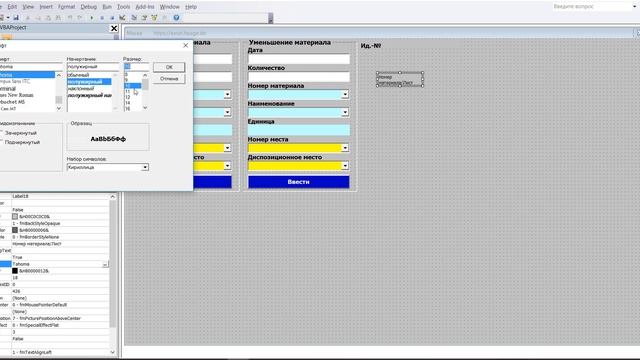640x360 pixels.
Task: Run the macro with the Run Sub icon
Action: click(91, 18)
